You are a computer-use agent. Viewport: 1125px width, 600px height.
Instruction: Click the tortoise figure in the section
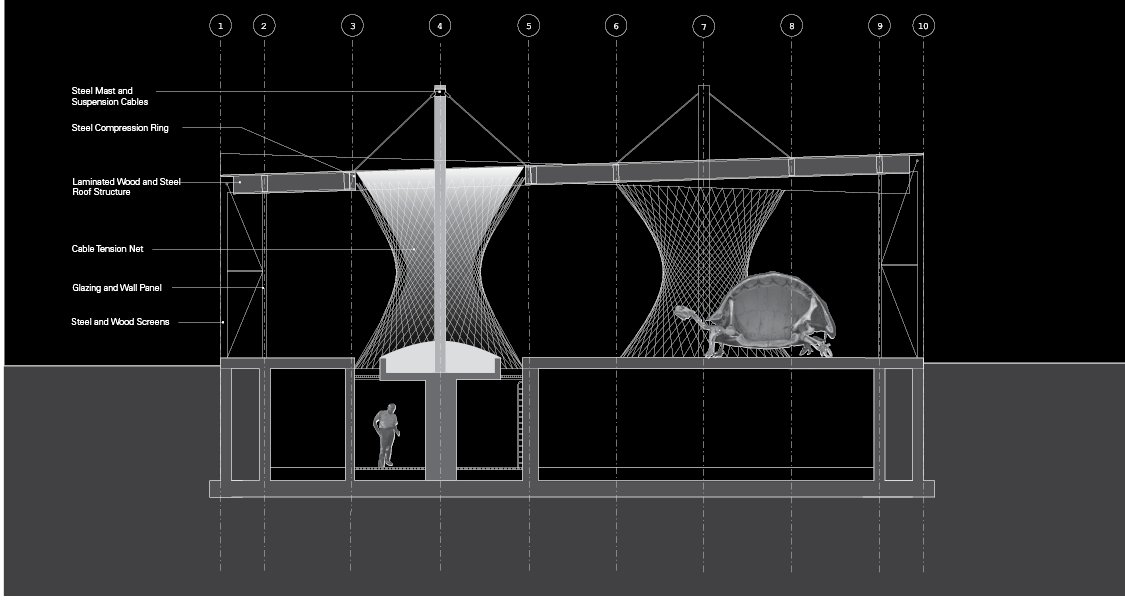point(755,314)
